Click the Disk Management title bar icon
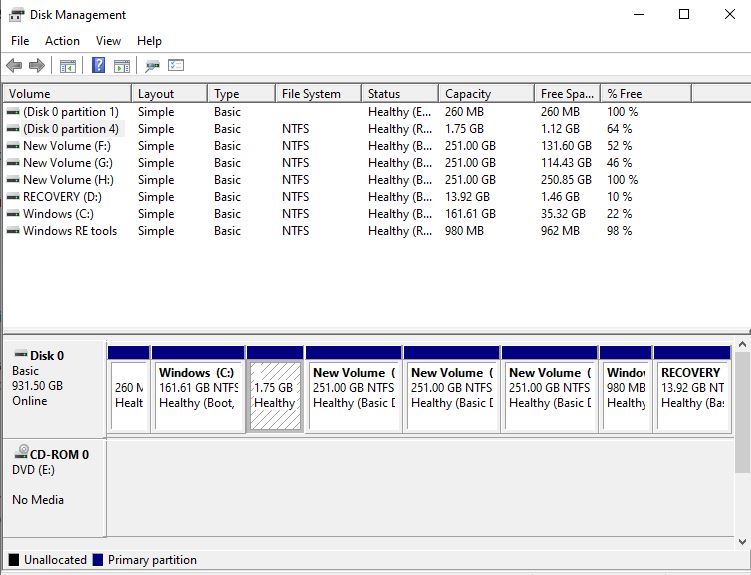Image resolution: width=751 pixels, height=575 pixels. (x=16, y=15)
